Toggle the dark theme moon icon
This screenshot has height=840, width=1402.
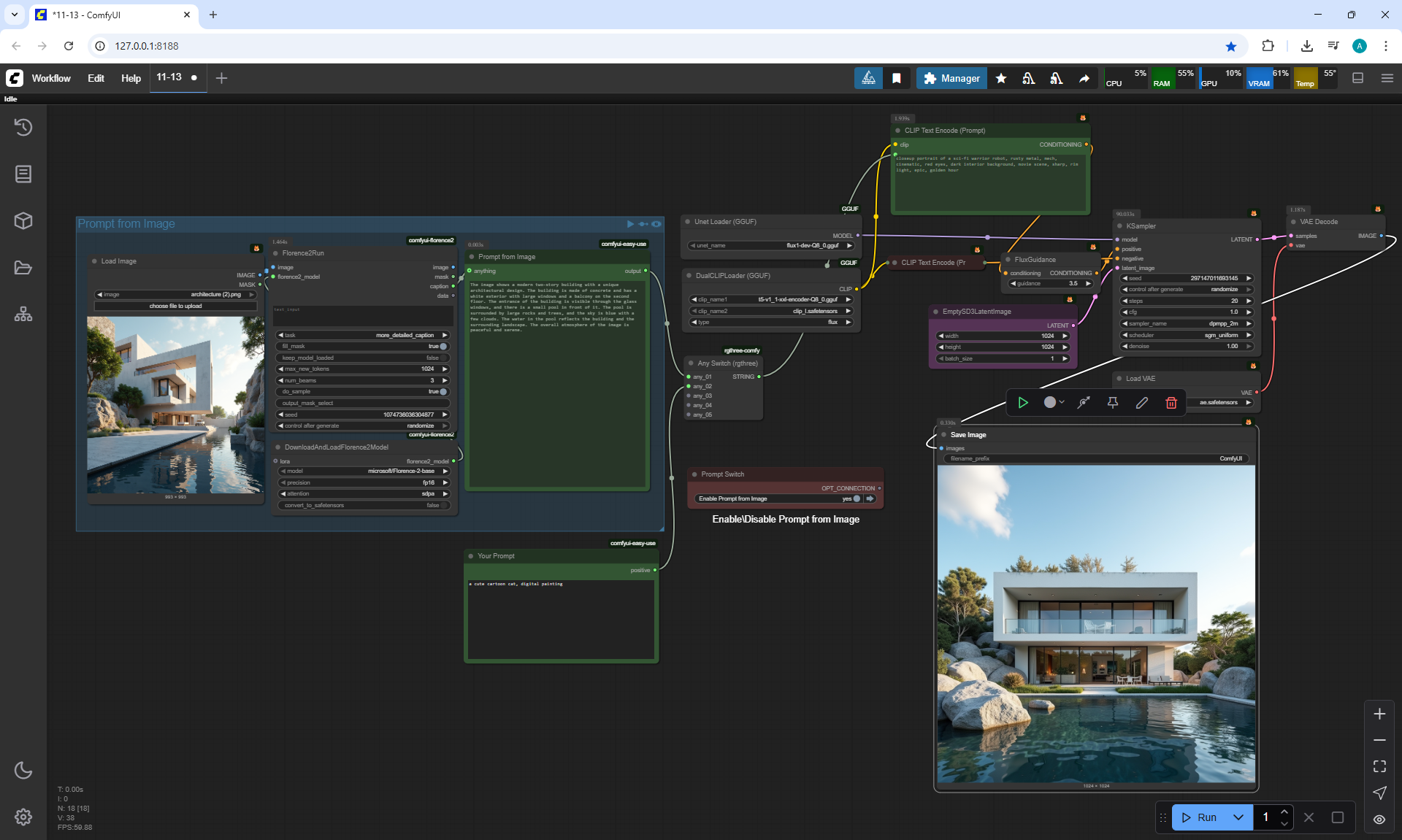pos(23,770)
